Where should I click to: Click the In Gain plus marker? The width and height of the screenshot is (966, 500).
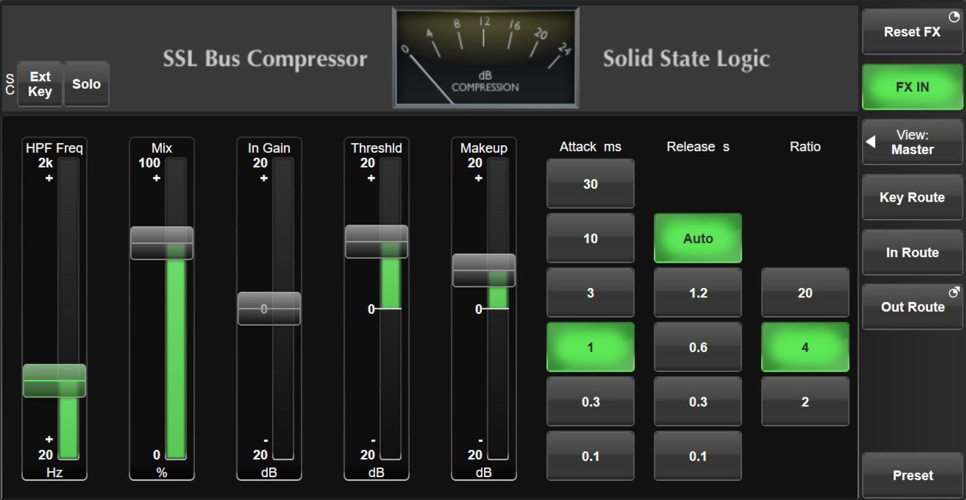(x=264, y=178)
